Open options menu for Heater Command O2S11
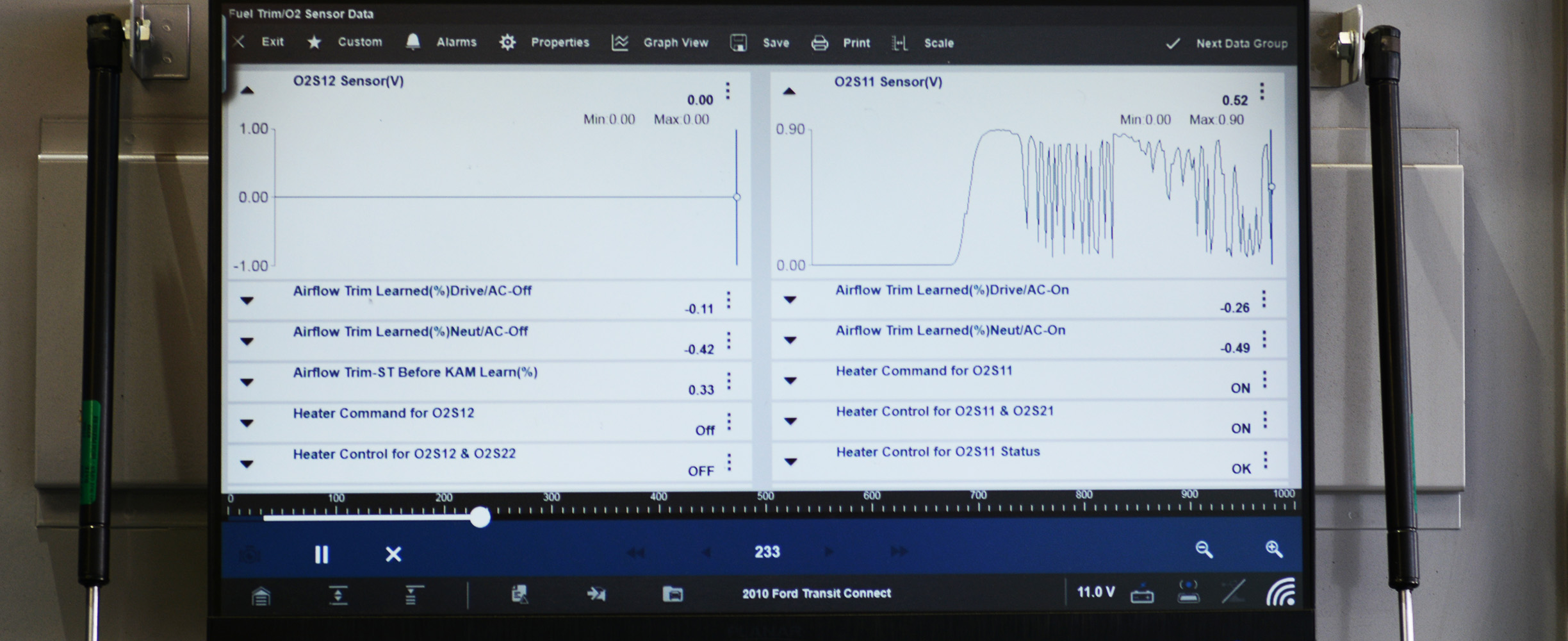The image size is (1568, 641). click(x=1264, y=380)
